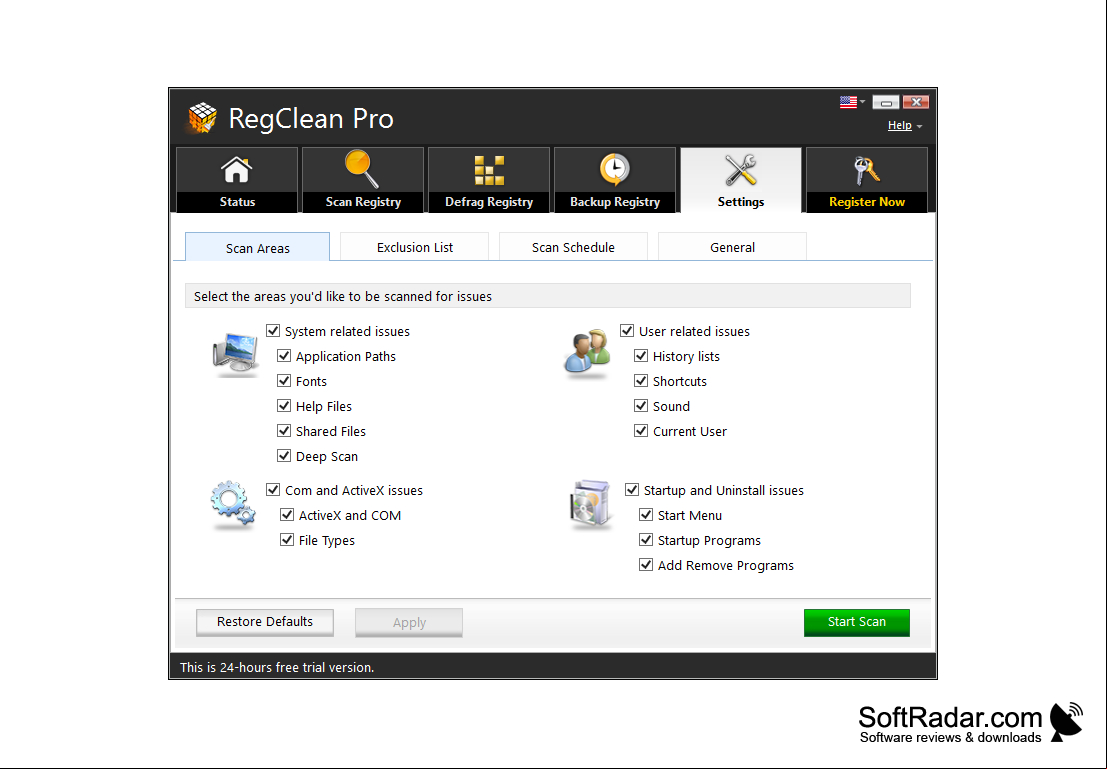Toggle Application Paths checkbox

[284, 356]
